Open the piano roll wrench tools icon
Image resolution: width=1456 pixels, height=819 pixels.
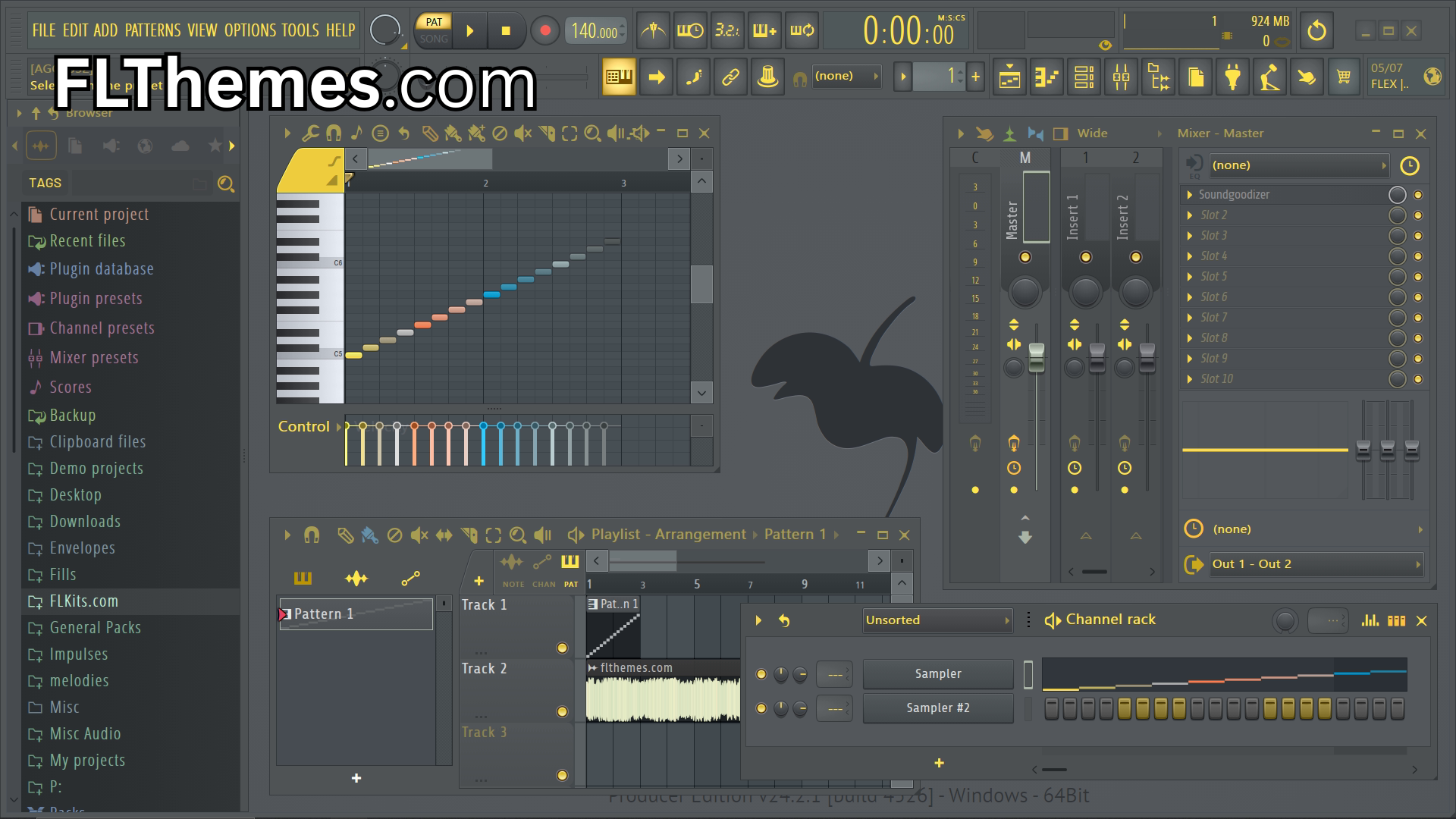(309, 133)
